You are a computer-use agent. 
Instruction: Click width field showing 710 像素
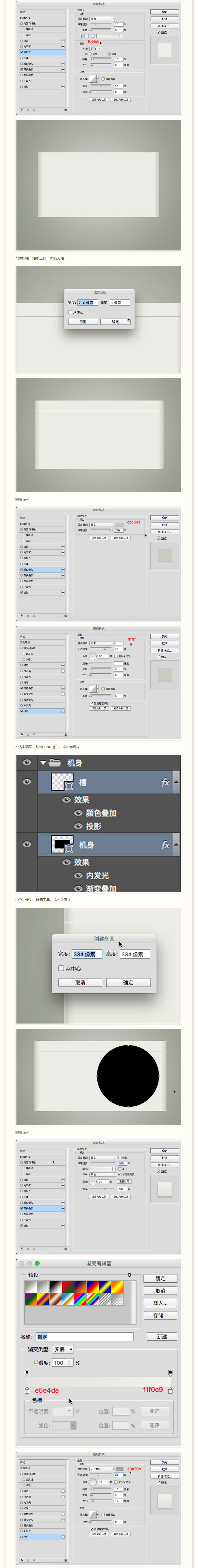pos(87,302)
